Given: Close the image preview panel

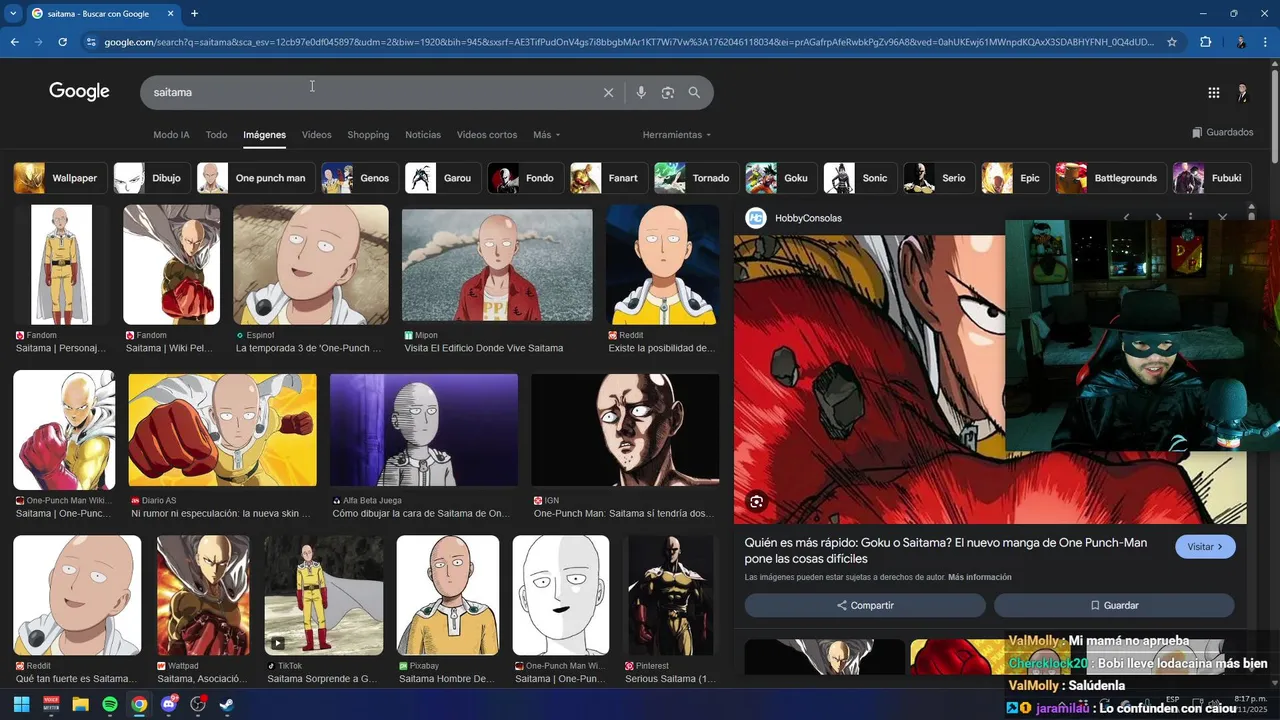Looking at the screenshot, I should pos(1222,217).
